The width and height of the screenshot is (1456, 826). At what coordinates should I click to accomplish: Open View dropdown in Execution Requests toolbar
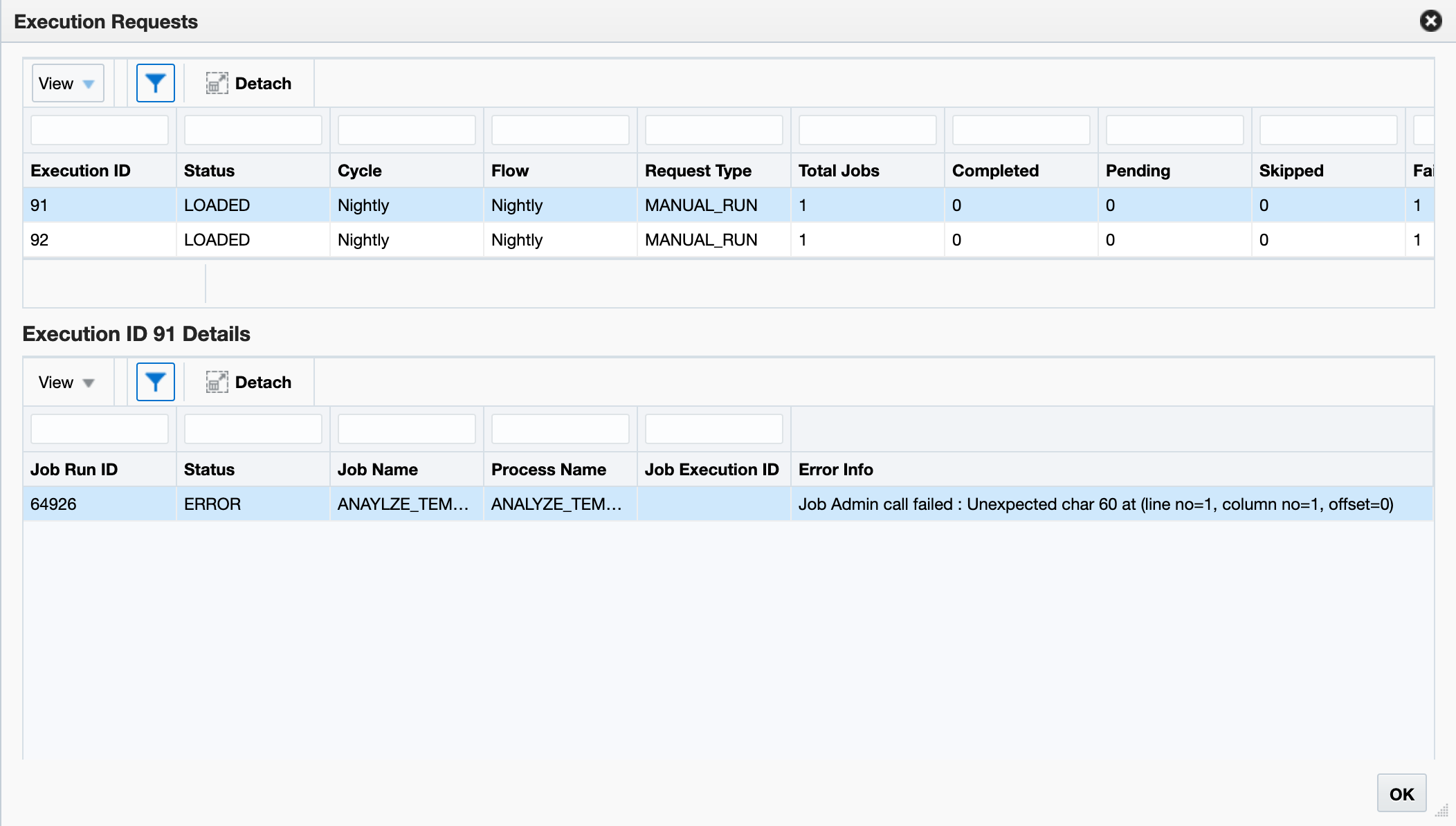(x=67, y=84)
